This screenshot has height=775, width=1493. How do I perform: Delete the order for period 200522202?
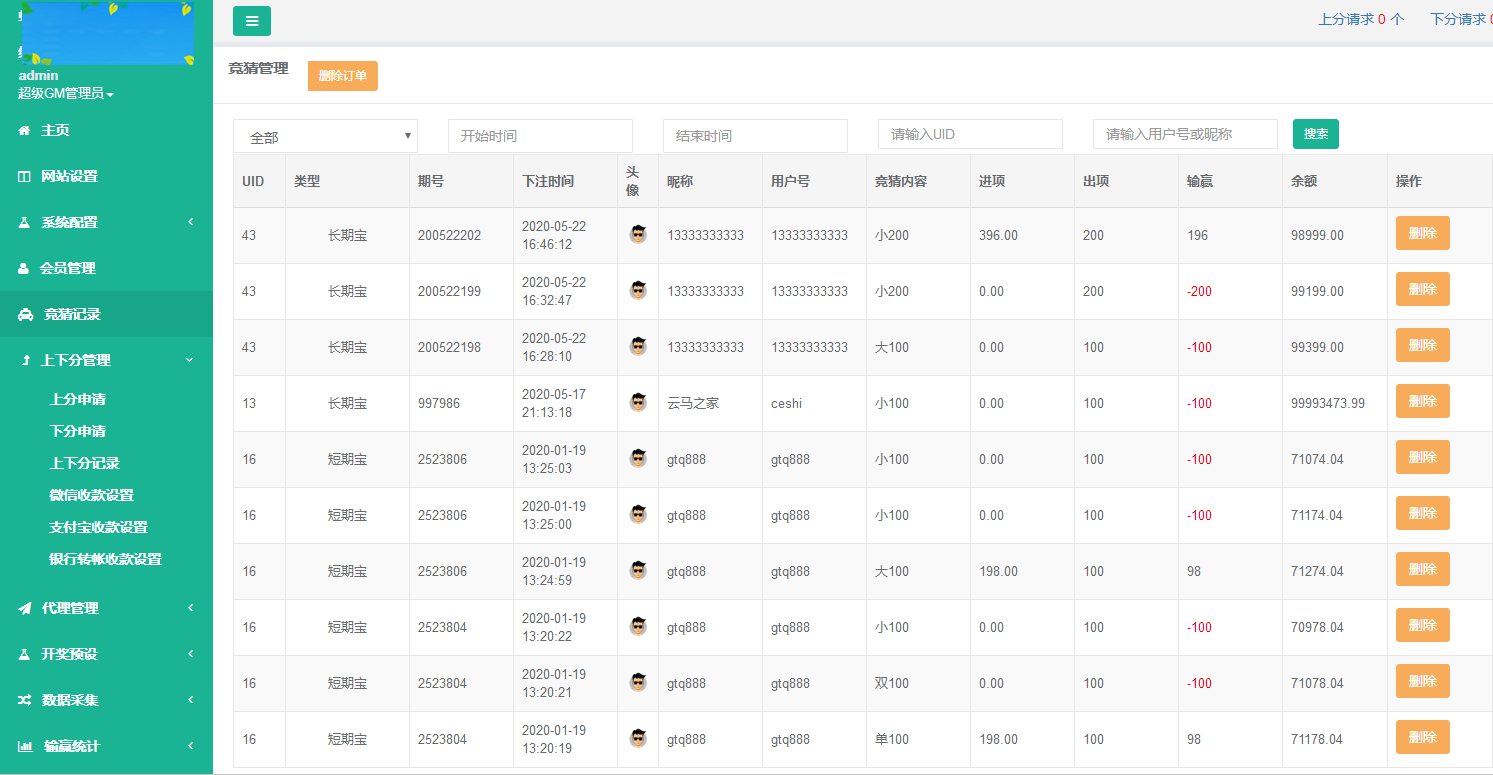(1422, 234)
